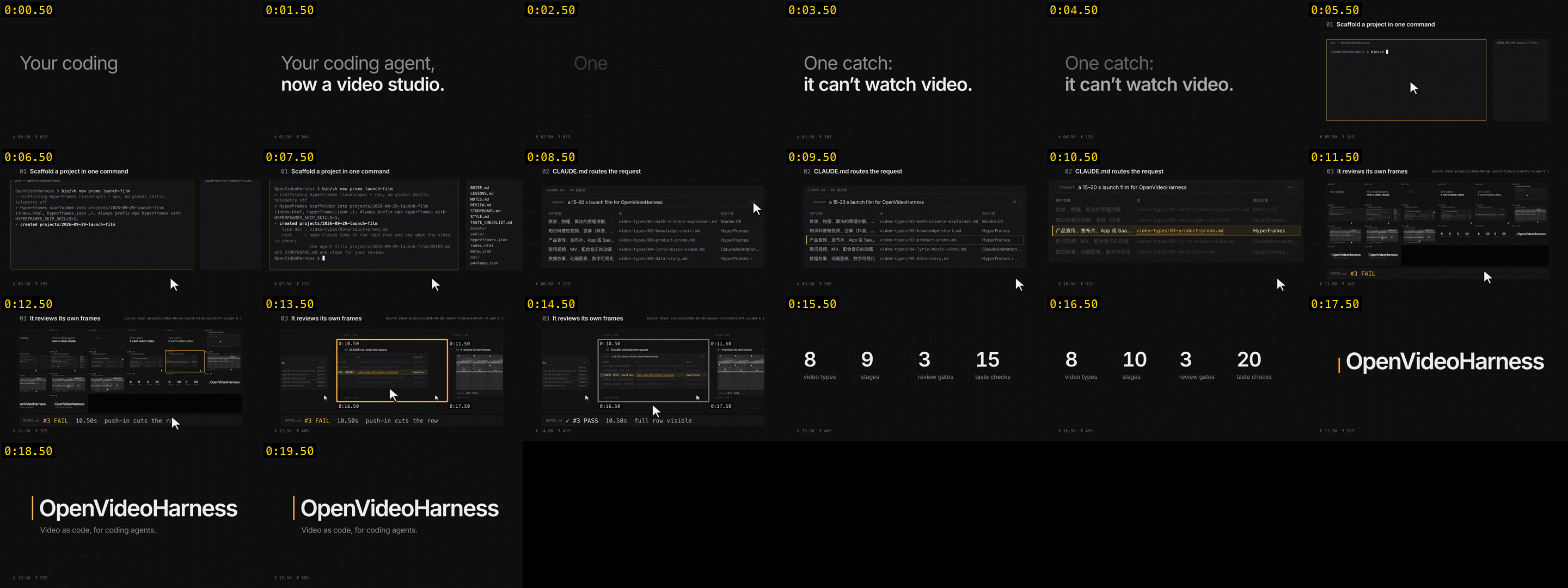Click the yellow 0:09.50 timestamp label
This screenshot has height=588, width=1568.
(812, 157)
